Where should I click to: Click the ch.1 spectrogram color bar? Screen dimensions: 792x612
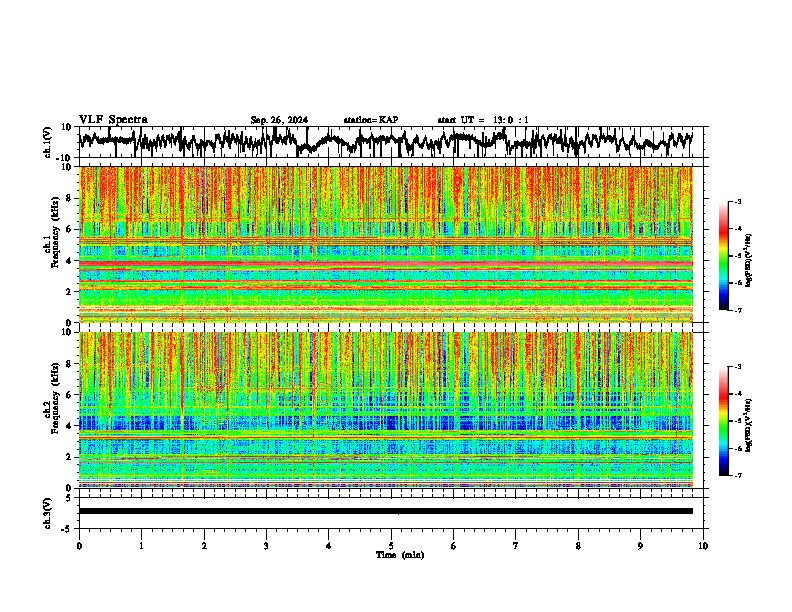click(723, 256)
